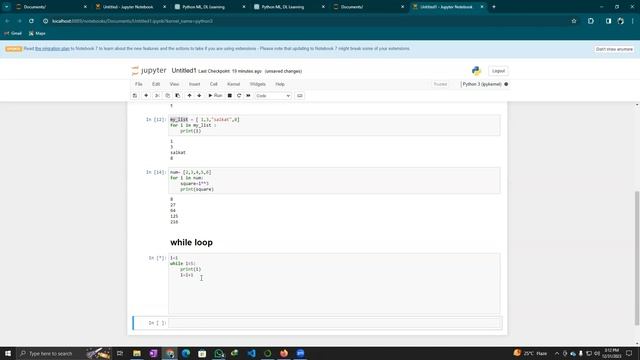Open the migration plan link in banner
This screenshot has width=640, height=360.
(52, 49)
